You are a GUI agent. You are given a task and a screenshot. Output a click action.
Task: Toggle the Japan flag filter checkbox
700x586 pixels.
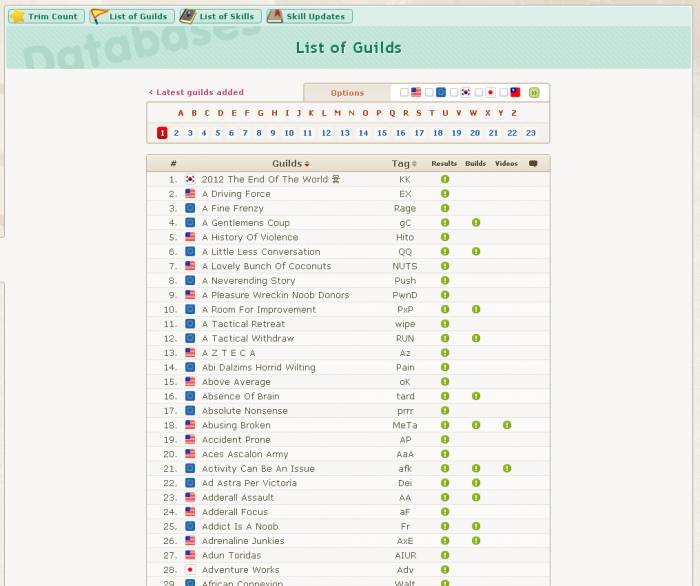click(479, 92)
